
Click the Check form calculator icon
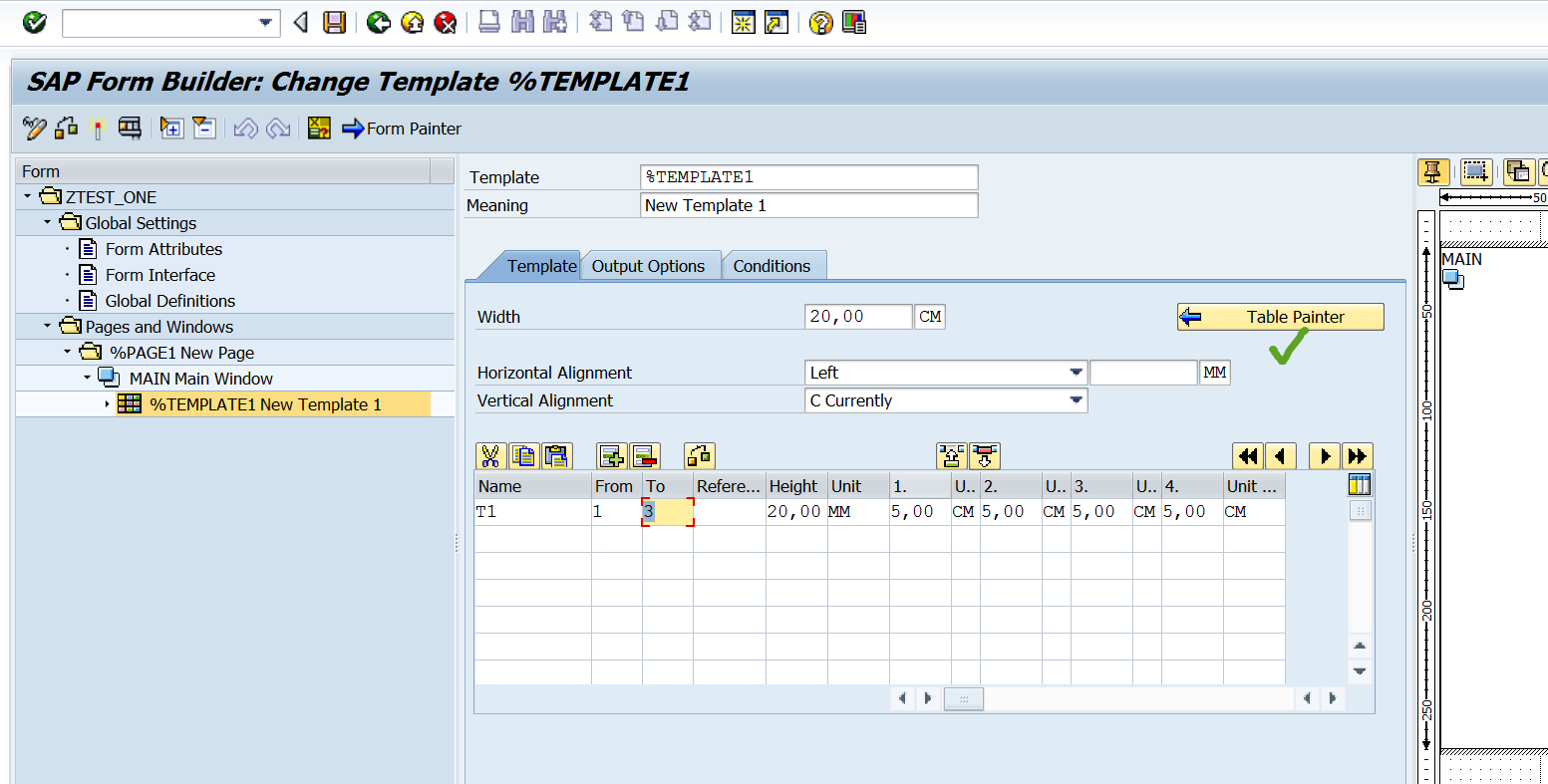coord(319,128)
